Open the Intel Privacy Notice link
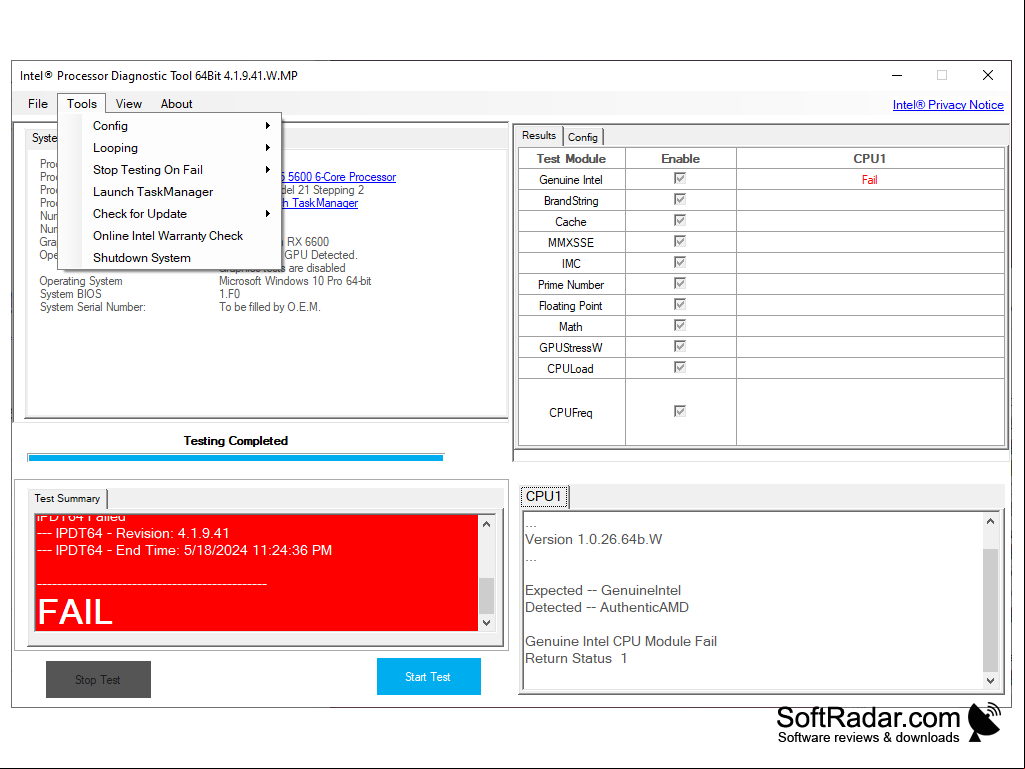The height and width of the screenshot is (769, 1025). click(948, 105)
